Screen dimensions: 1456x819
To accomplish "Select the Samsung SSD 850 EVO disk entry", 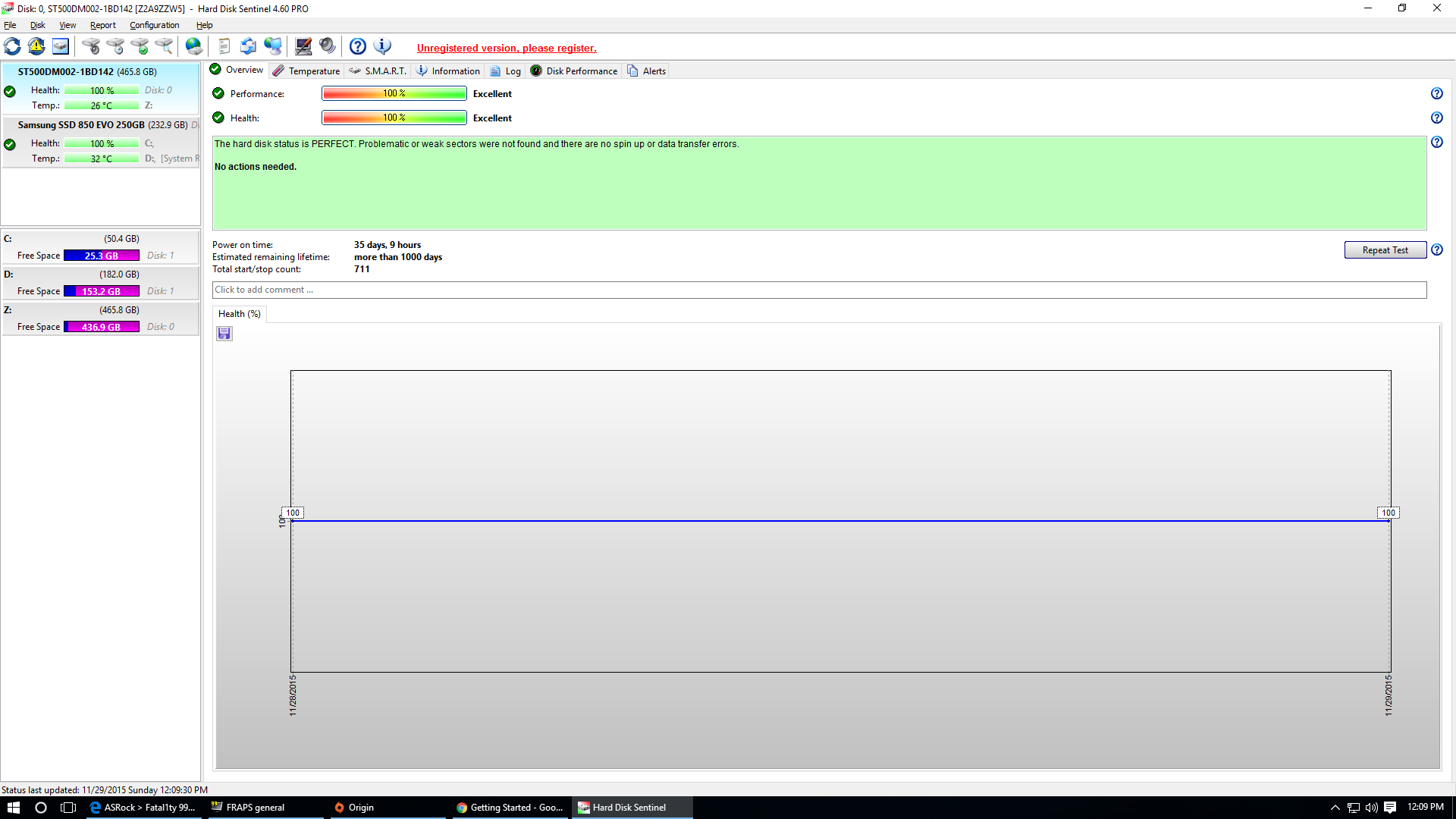I will click(x=101, y=143).
